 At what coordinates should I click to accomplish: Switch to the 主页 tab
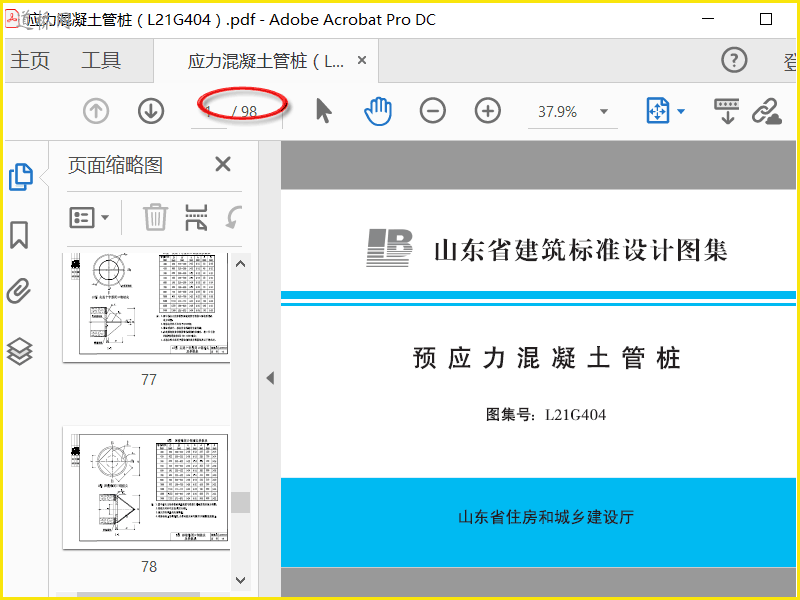30,61
